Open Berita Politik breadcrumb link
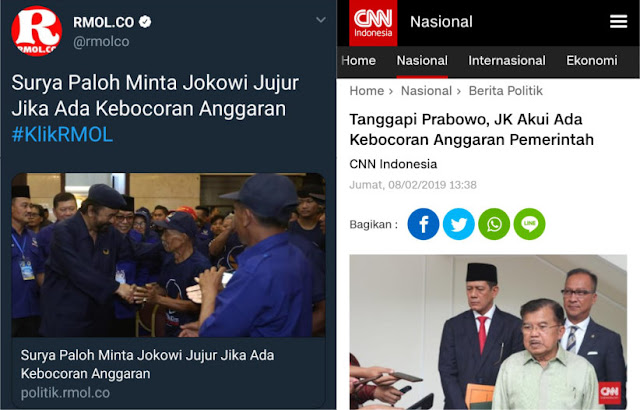 coord(505,91)
